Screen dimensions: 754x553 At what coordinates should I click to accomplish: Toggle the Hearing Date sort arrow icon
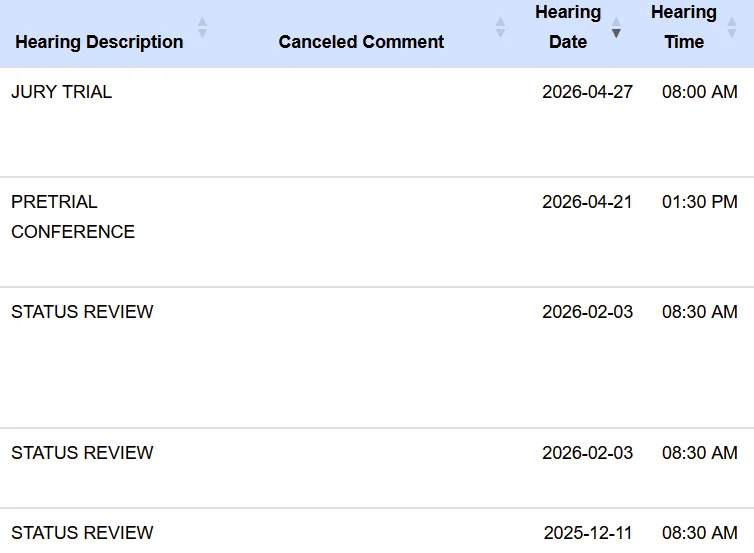[616, 28]
